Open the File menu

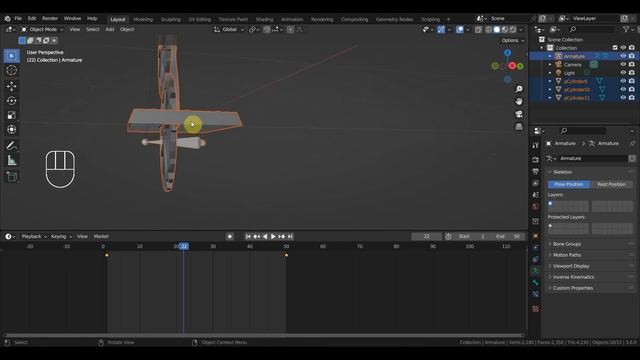click(18, 18)
